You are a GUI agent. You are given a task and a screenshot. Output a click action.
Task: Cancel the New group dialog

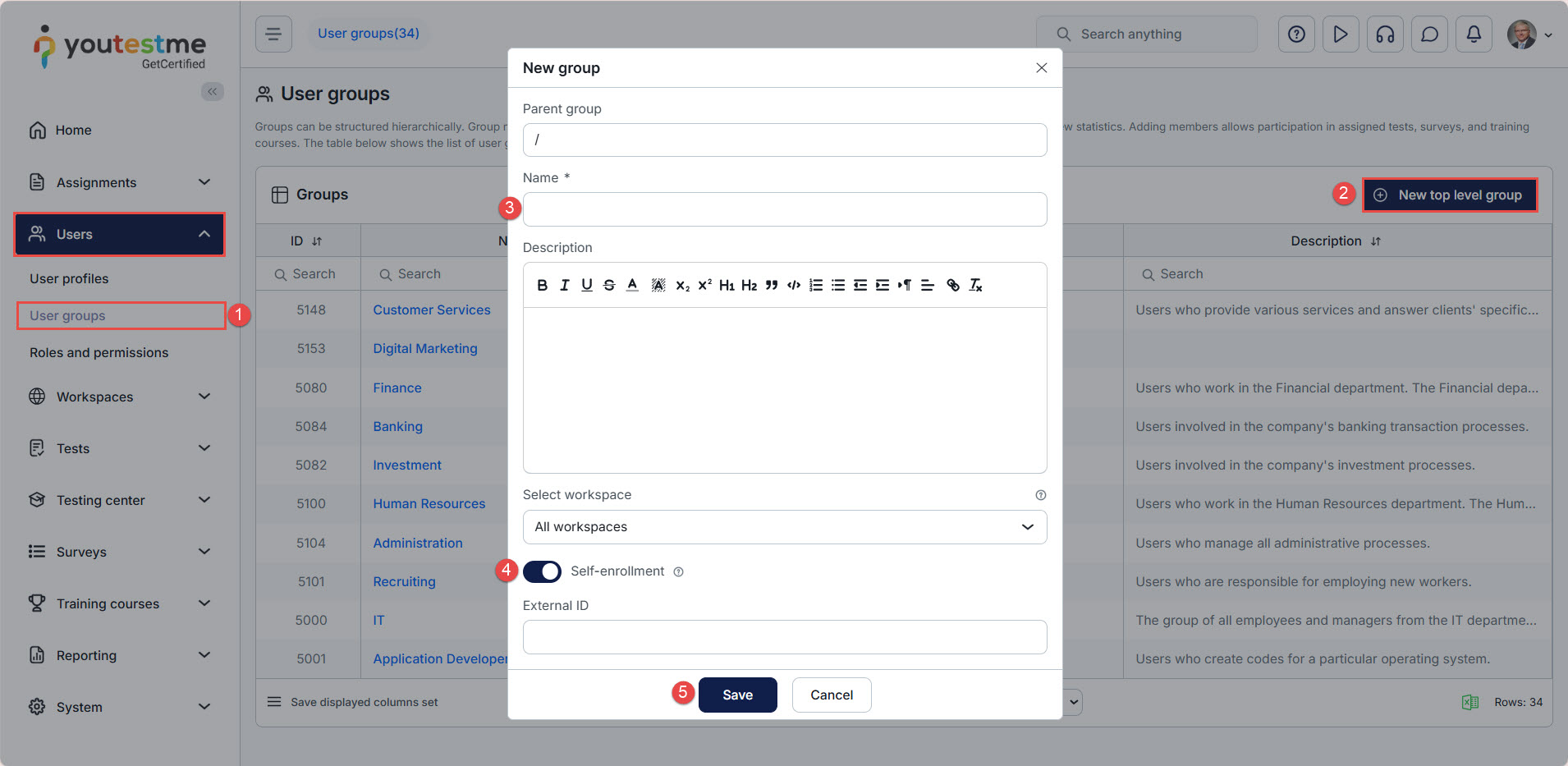(832, 695)
